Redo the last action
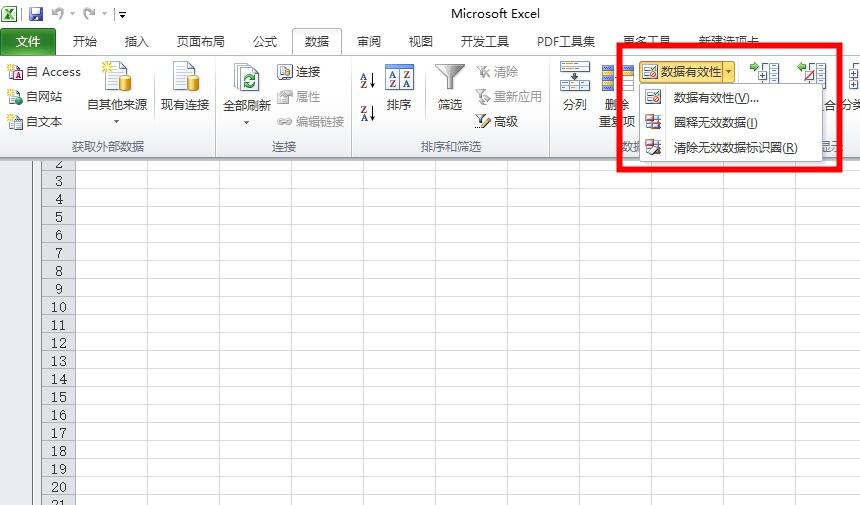The height and width of the screenshot is (505, 860). pyautogui.click(x=89, y=13)
